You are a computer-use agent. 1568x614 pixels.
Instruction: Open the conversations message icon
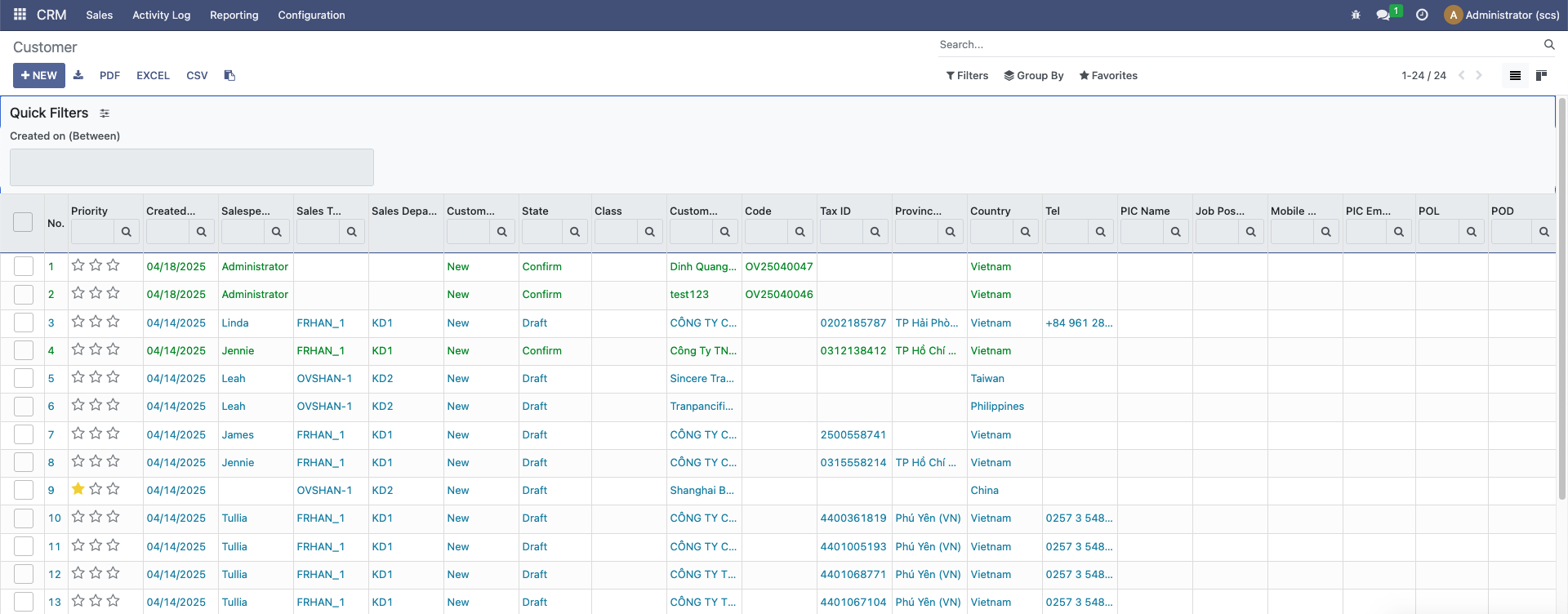(1383, 15)
